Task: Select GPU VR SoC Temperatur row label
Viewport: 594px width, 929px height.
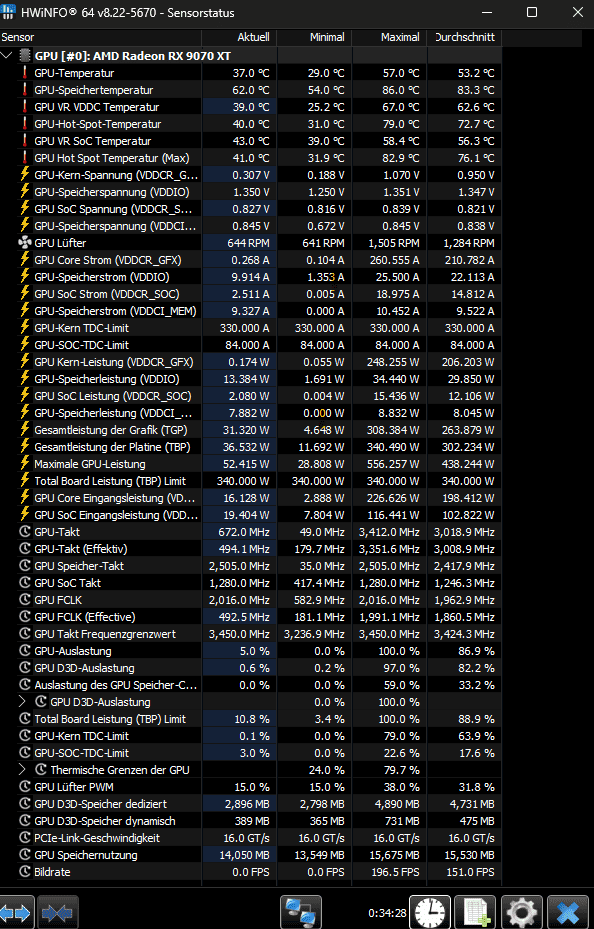Action: (x=92, y=141)
